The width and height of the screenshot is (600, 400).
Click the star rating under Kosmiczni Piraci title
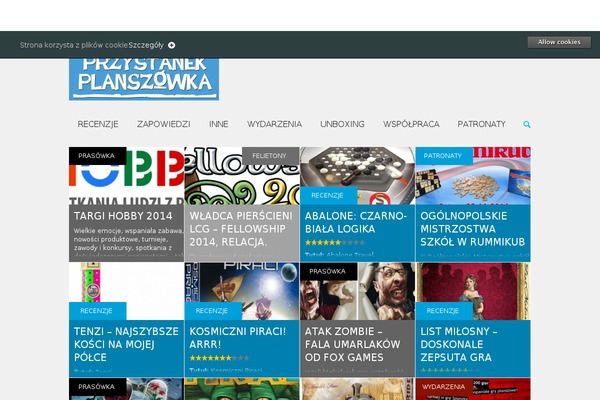[219, 358]
